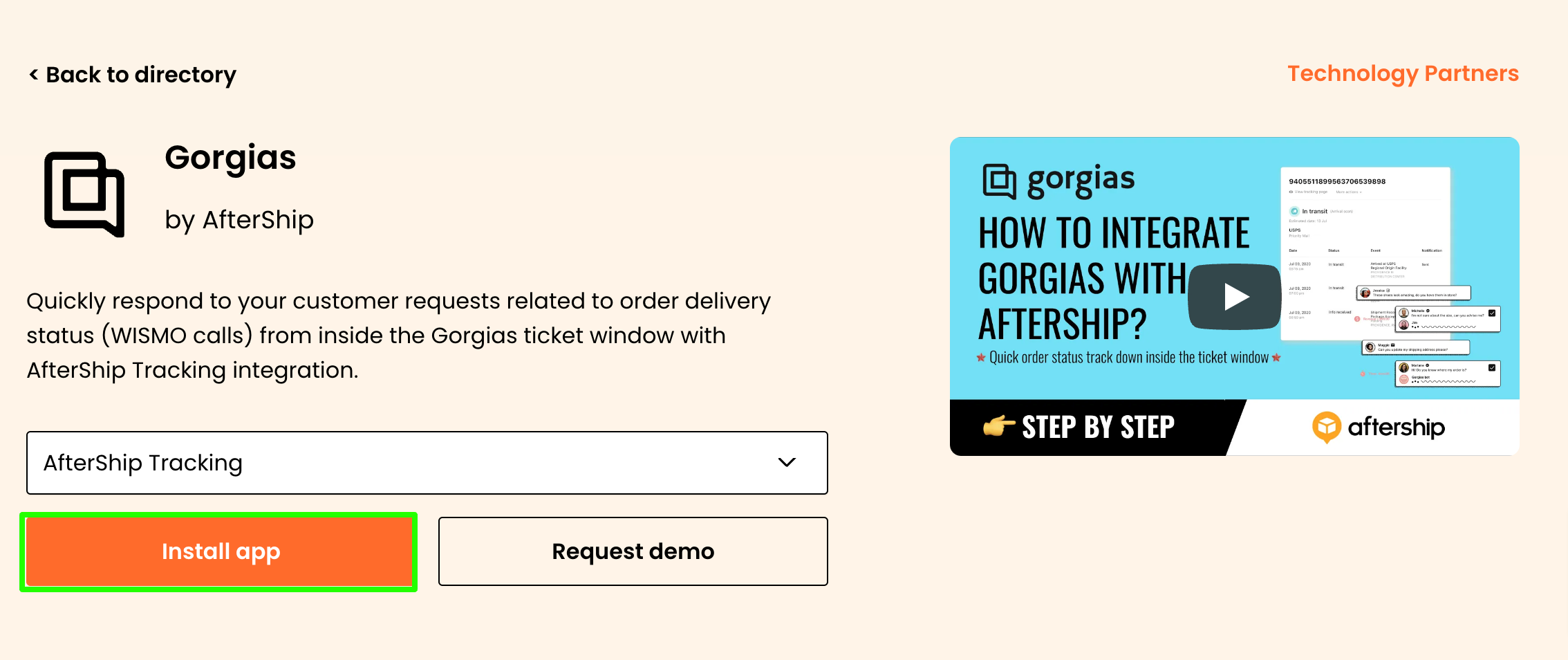Click Michelle's avatar in the chat card
Image resolution: width=1568 pixels, height=660 pixels.
click(x=1403, y=313)
